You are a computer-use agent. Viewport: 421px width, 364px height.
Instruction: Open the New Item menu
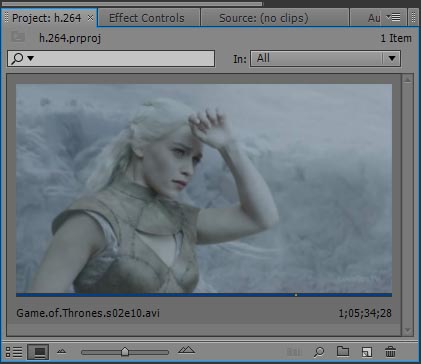point(366,352)
